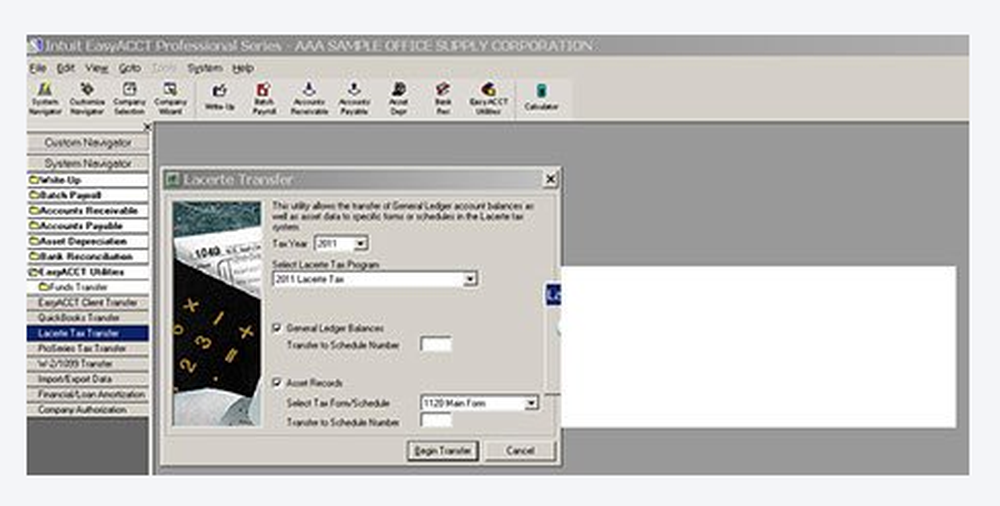Open the EasyACCT Utilities toolbar icon
1000x506 pixels.
coord(489,98)
